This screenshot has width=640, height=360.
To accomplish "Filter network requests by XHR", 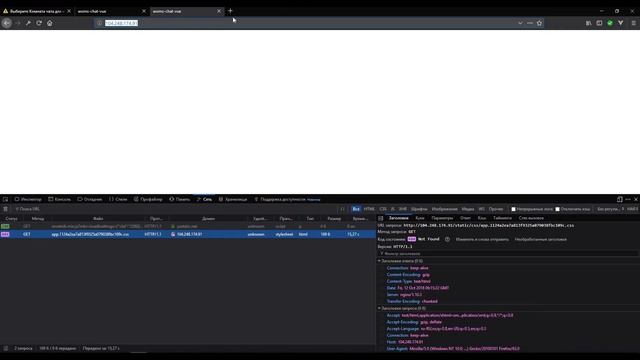I will pos(402,209).
